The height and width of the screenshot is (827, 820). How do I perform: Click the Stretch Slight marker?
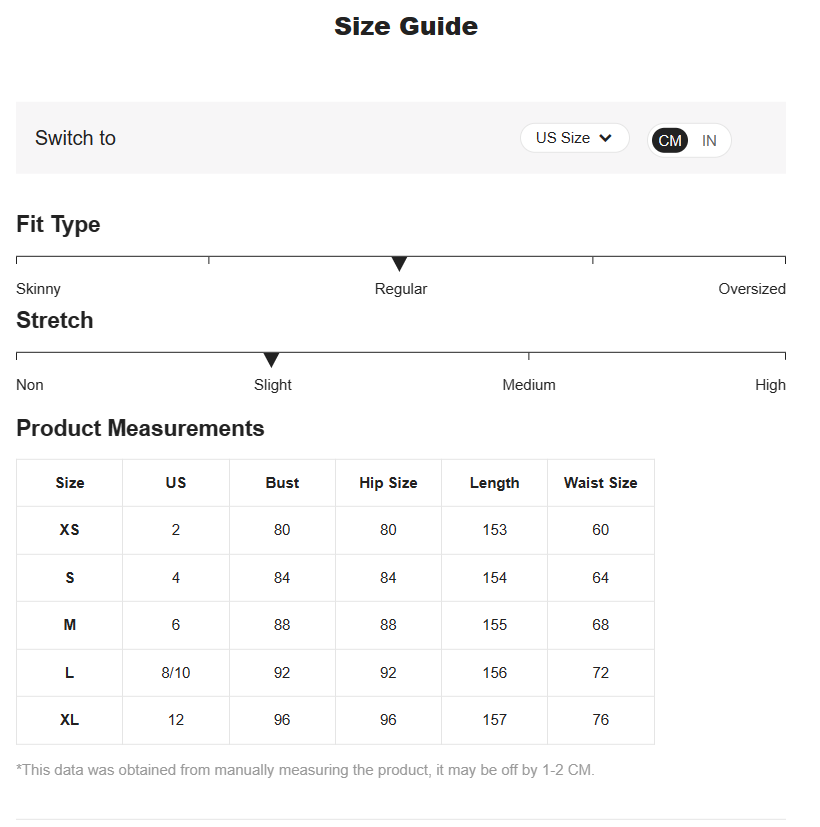click(271, 360)
